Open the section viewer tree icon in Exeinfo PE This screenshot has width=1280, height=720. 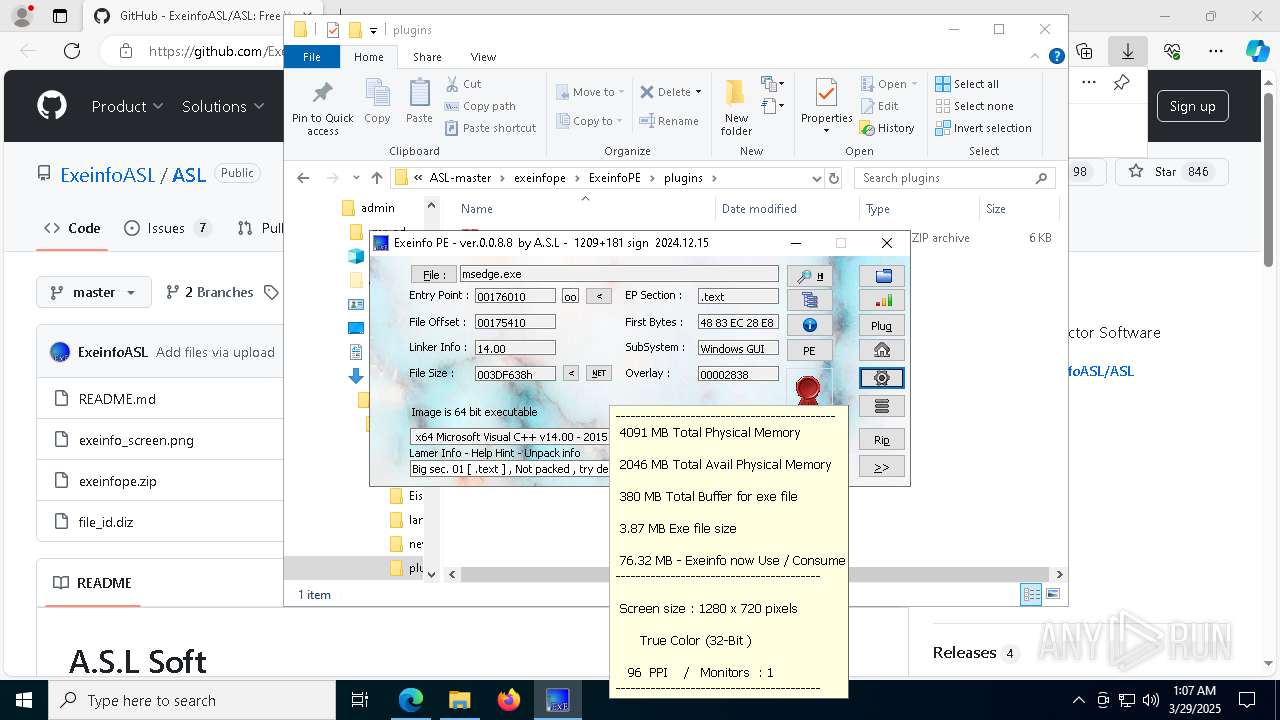click(x=809, y=300)
